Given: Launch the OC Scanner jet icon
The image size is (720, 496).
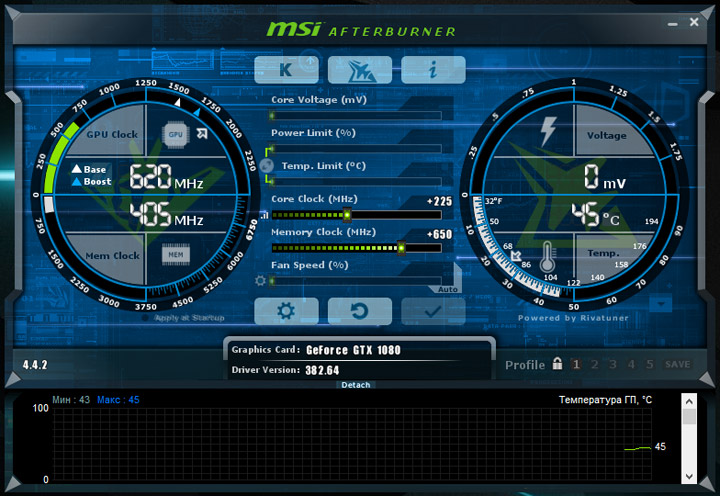Looking at the screenshot, I should coord(360,70).
